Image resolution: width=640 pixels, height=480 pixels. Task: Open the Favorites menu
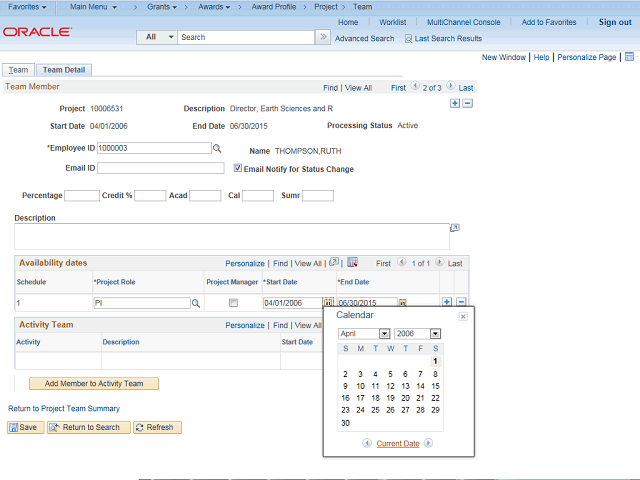tap(27, 7)
